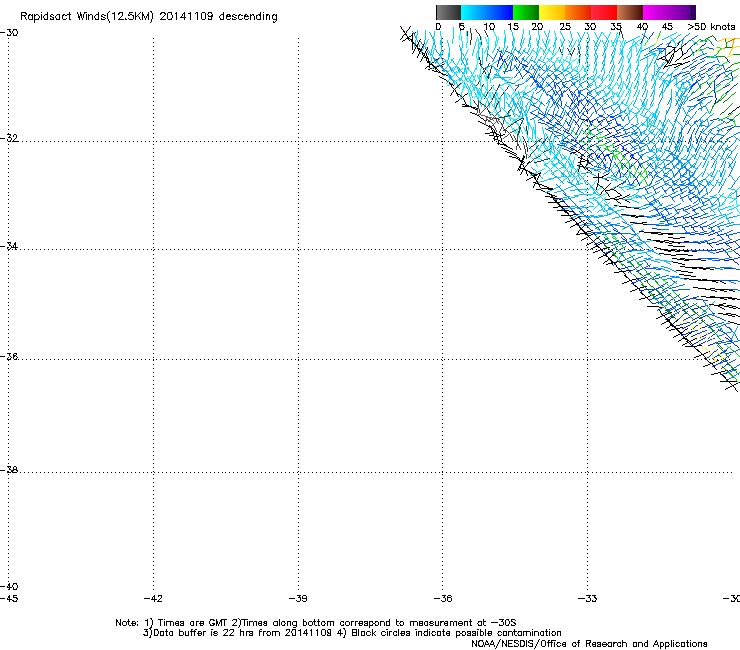Select the brown 35-40 knots color segment
The height and width of the screenshot is (650, 740).
point(630,12)
